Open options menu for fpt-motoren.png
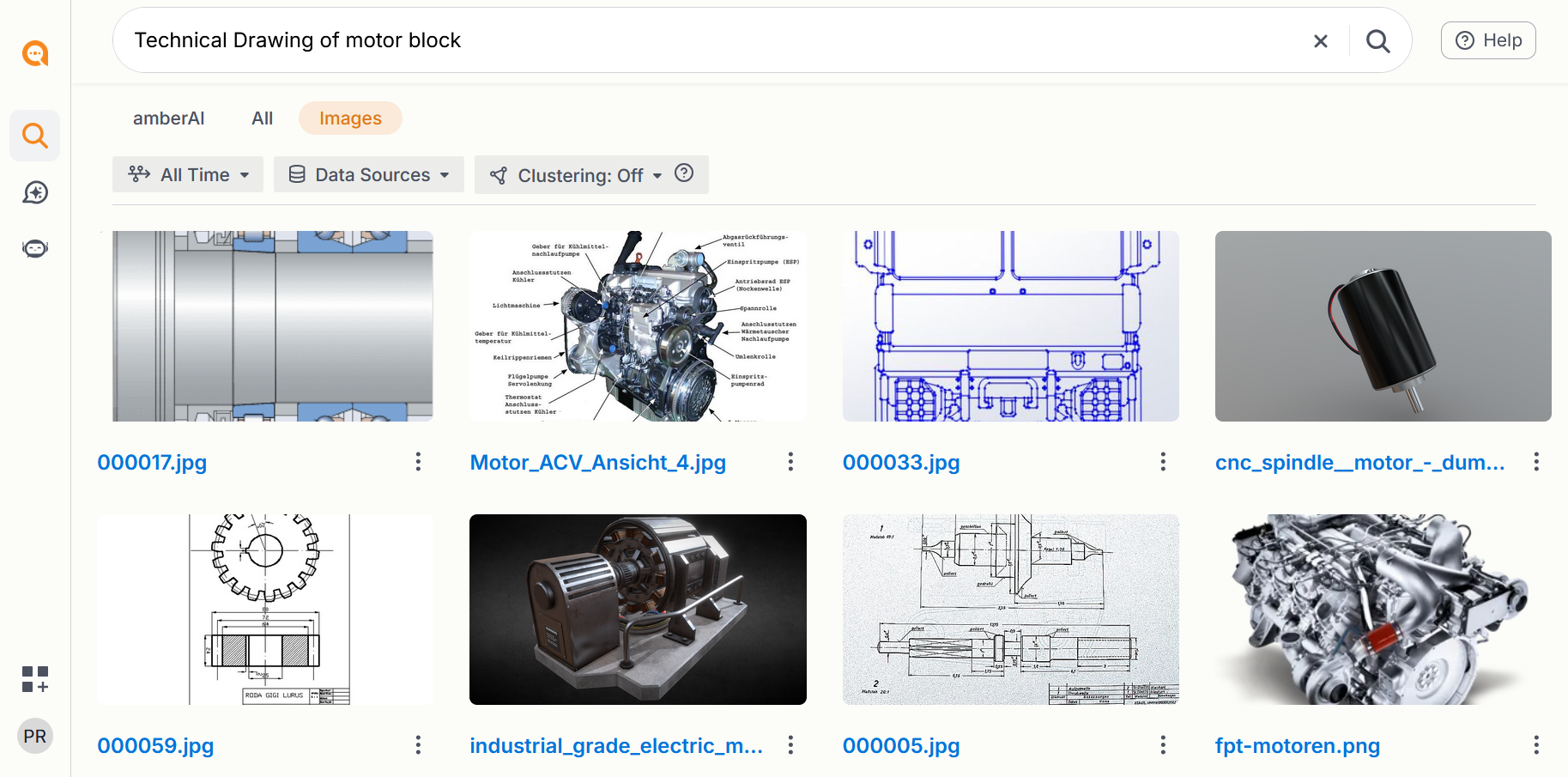Image resolution: width=1568 pixels, height=777 pixels. tap(1536, 745)
